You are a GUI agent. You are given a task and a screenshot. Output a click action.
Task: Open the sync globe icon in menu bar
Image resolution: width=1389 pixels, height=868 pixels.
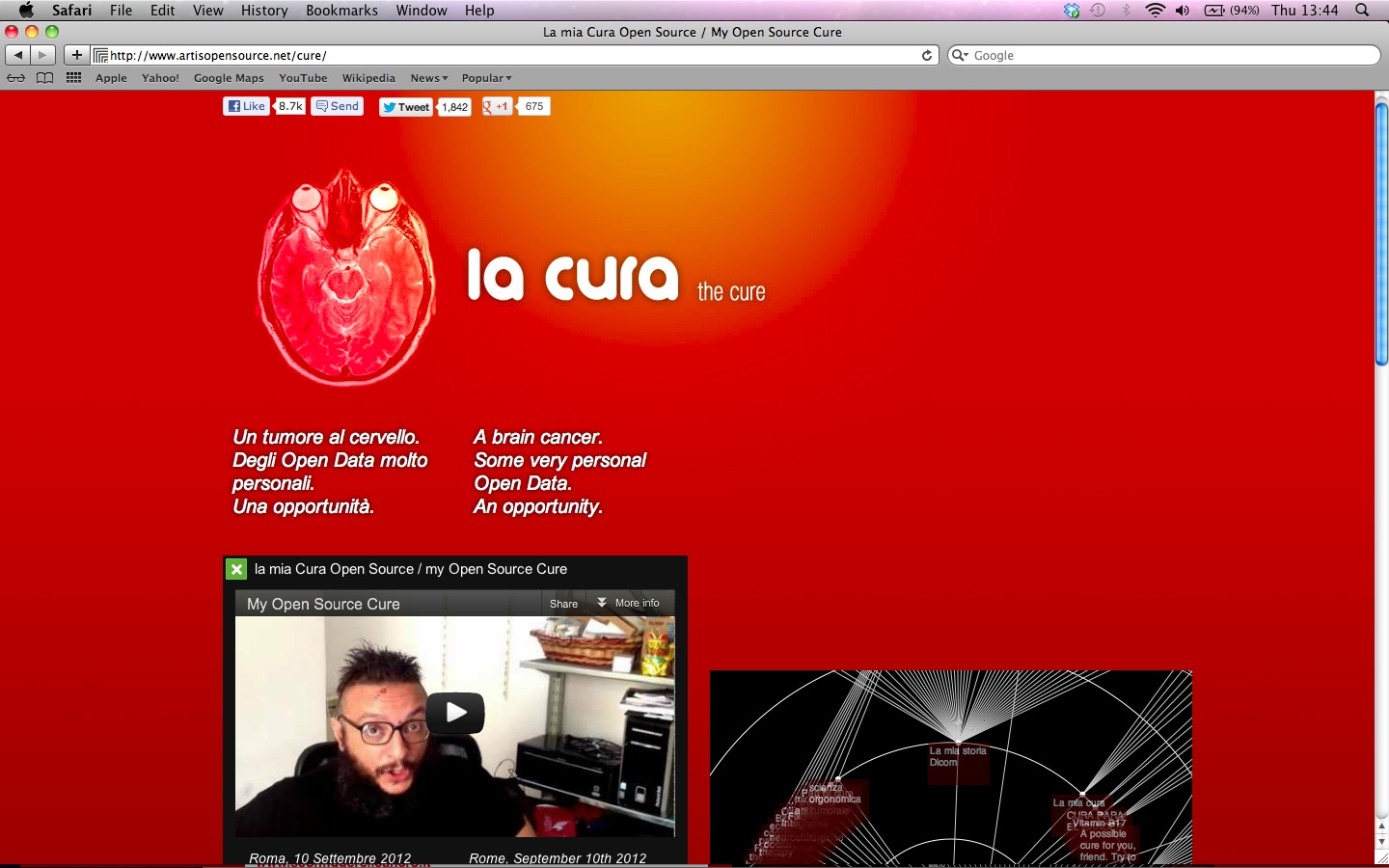(x=1072, y=11)
